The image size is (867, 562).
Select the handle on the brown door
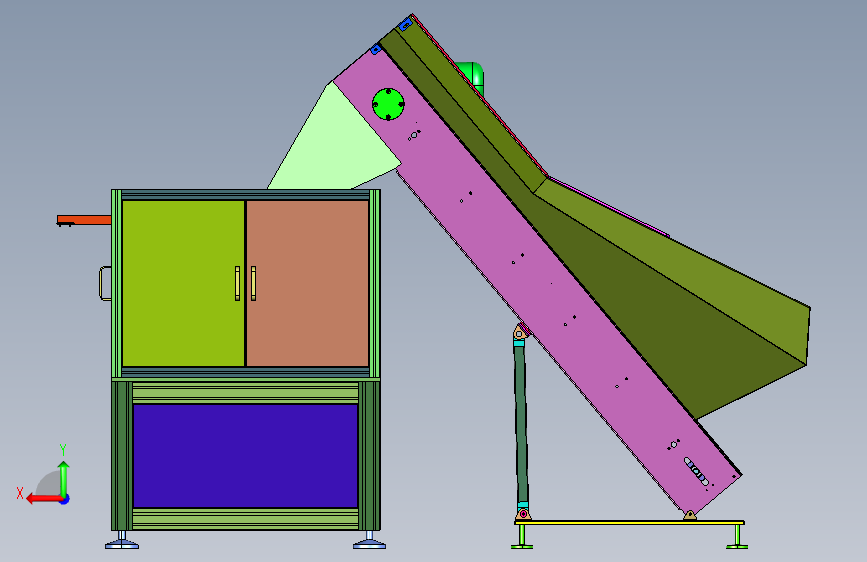[253, 283]
